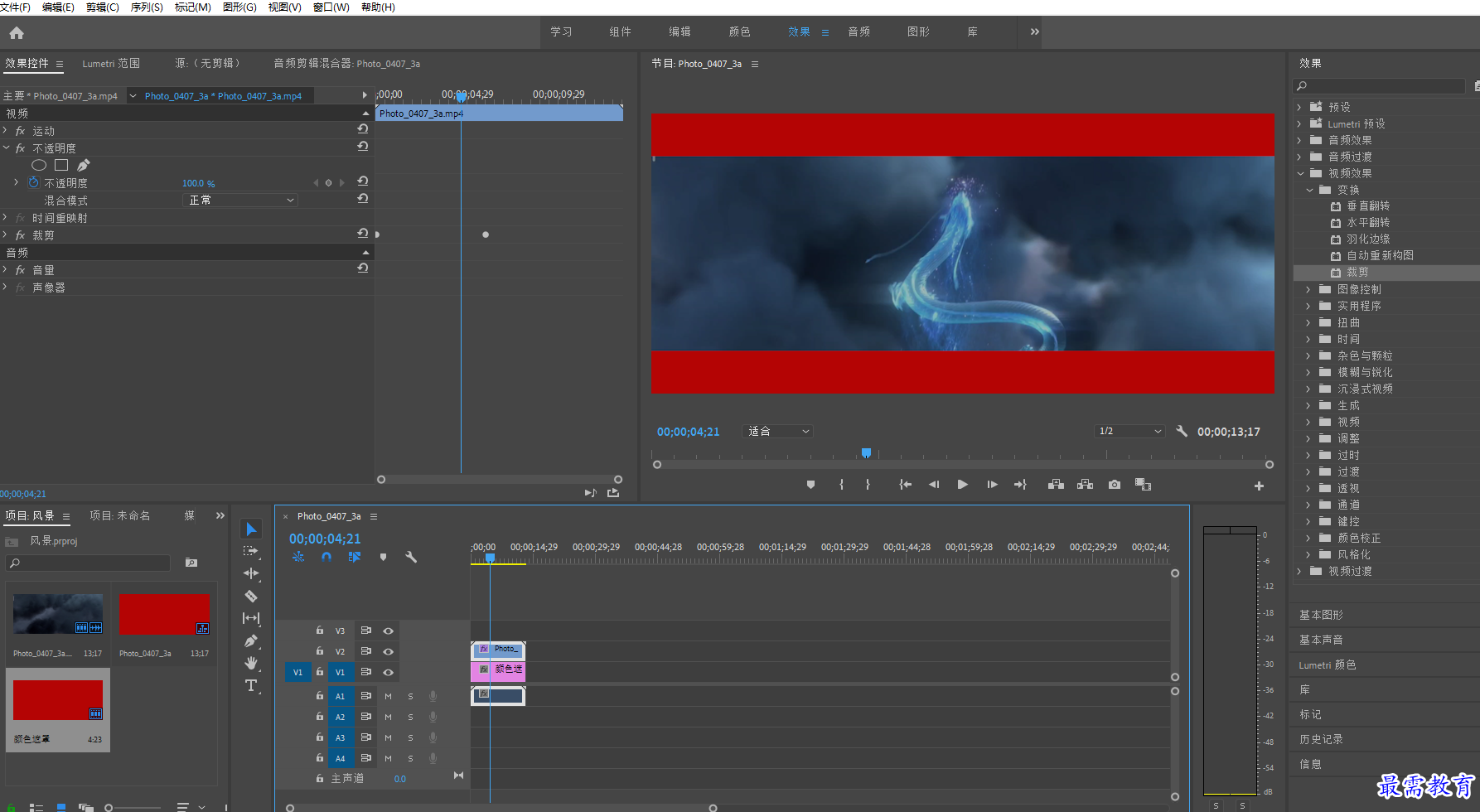Solo audio track A2
The width and height of the screenshot is (1480, 812).
410,717
